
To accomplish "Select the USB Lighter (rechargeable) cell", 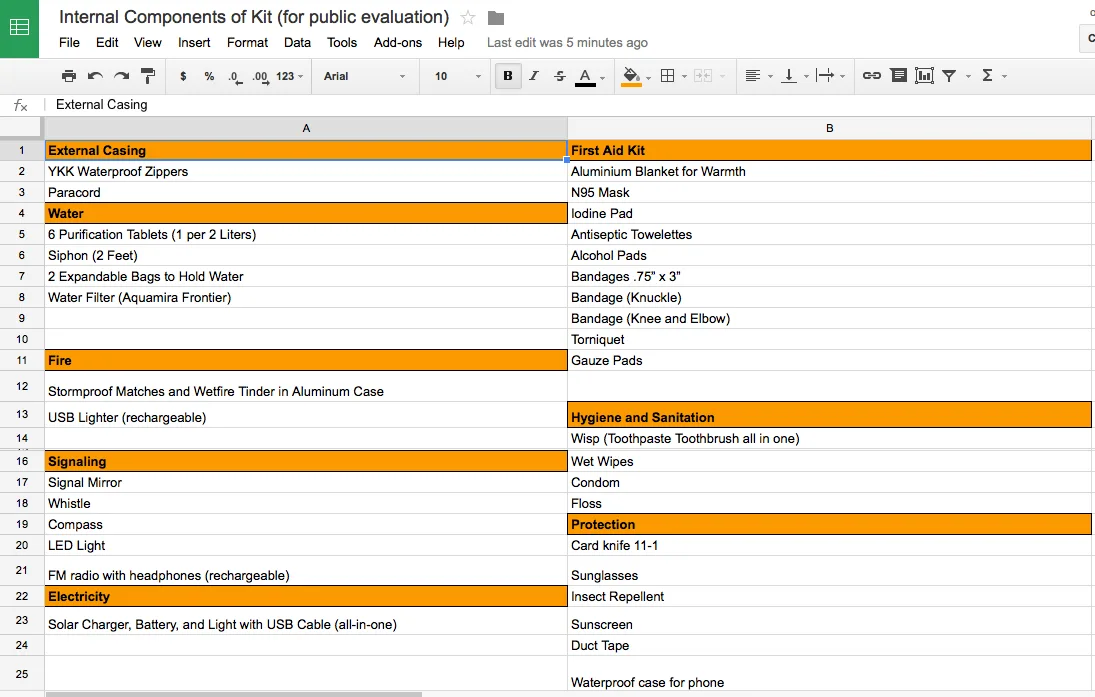I will 306,414.
